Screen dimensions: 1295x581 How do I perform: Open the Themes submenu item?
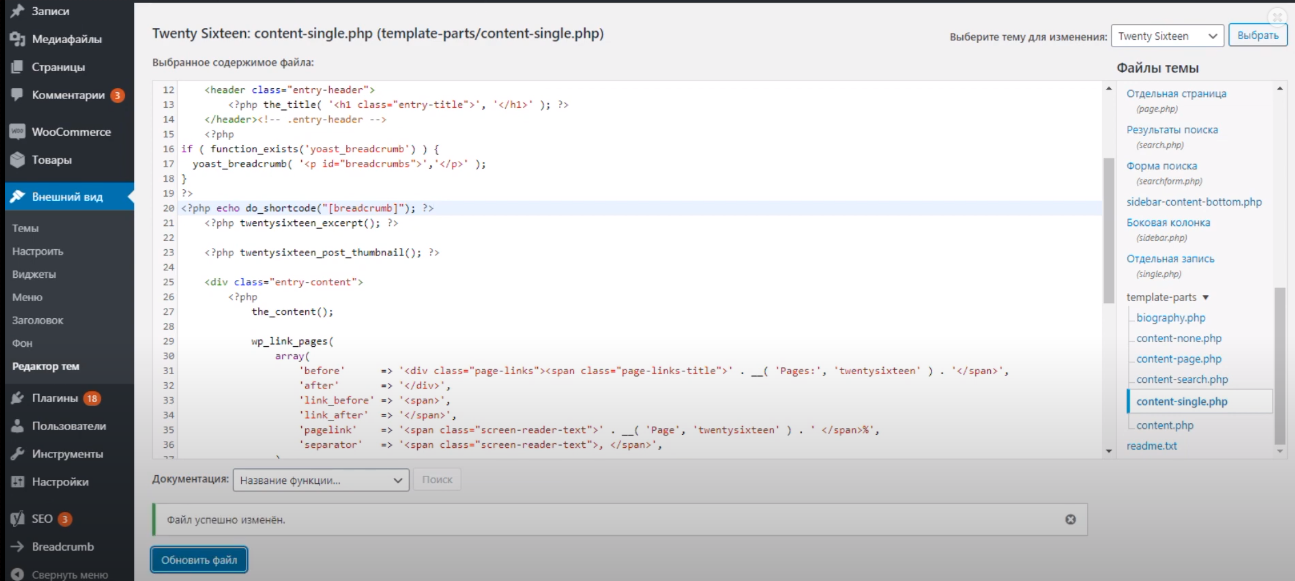tap(25, 229)
